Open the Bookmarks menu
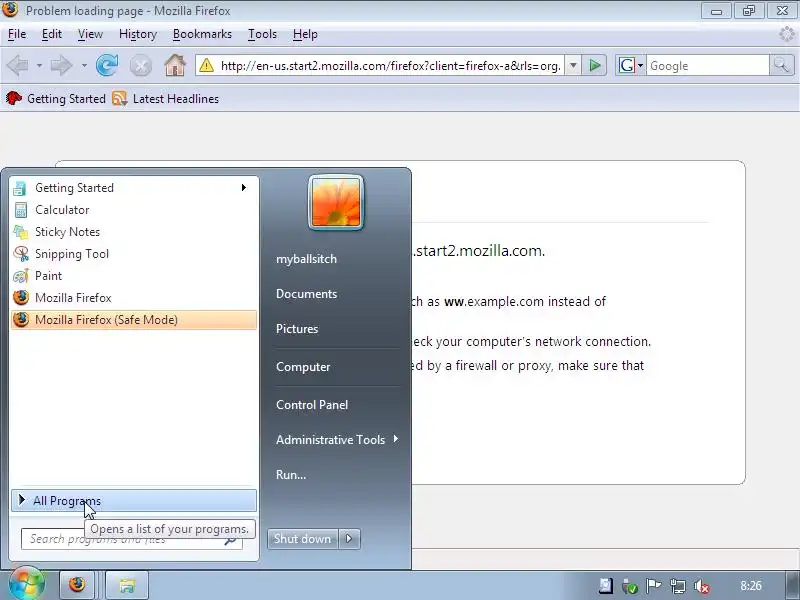The image size is (800, 600). click(x=202, y=34)
